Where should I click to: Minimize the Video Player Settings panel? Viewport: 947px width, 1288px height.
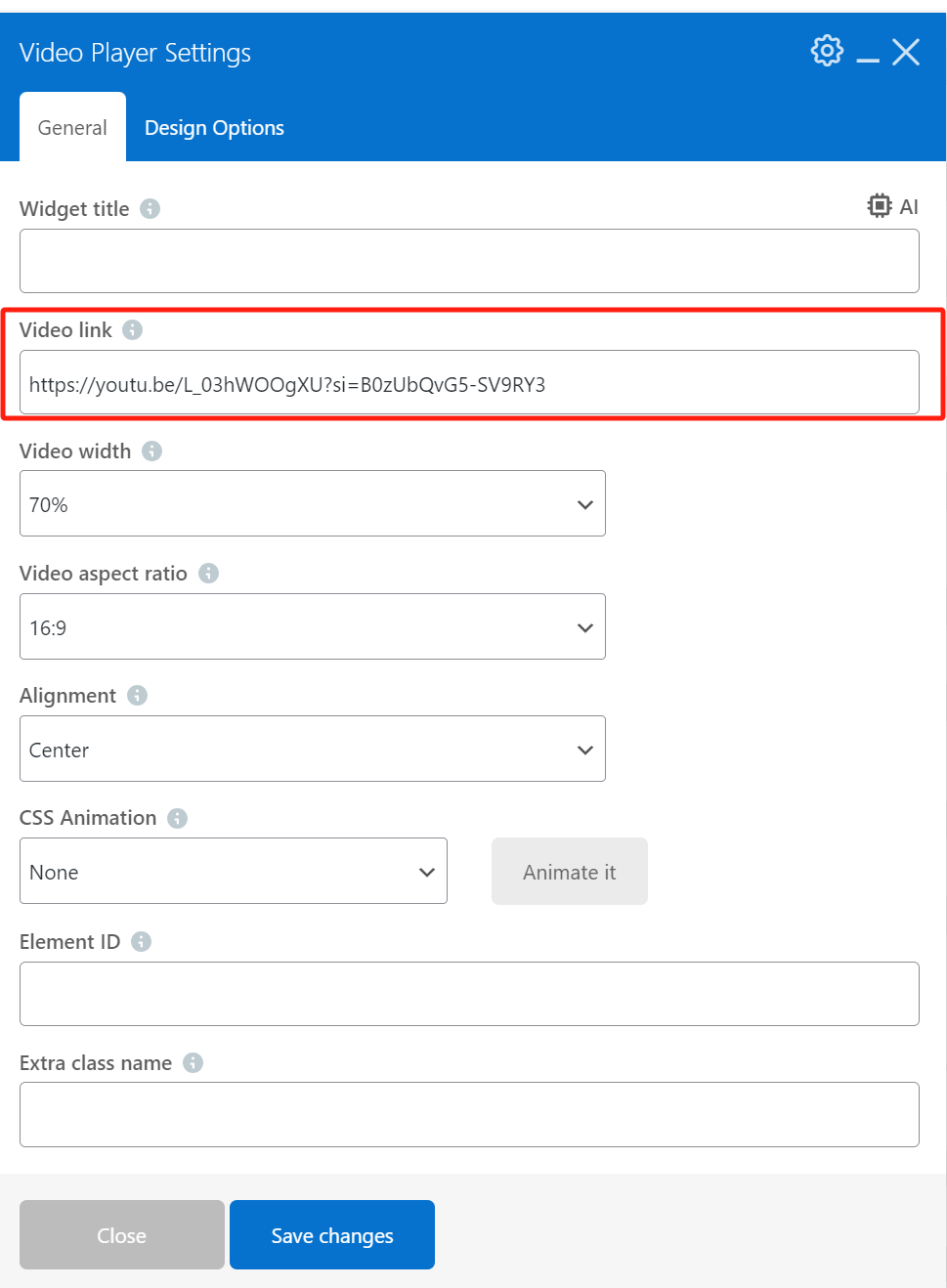tap(868, 54)
